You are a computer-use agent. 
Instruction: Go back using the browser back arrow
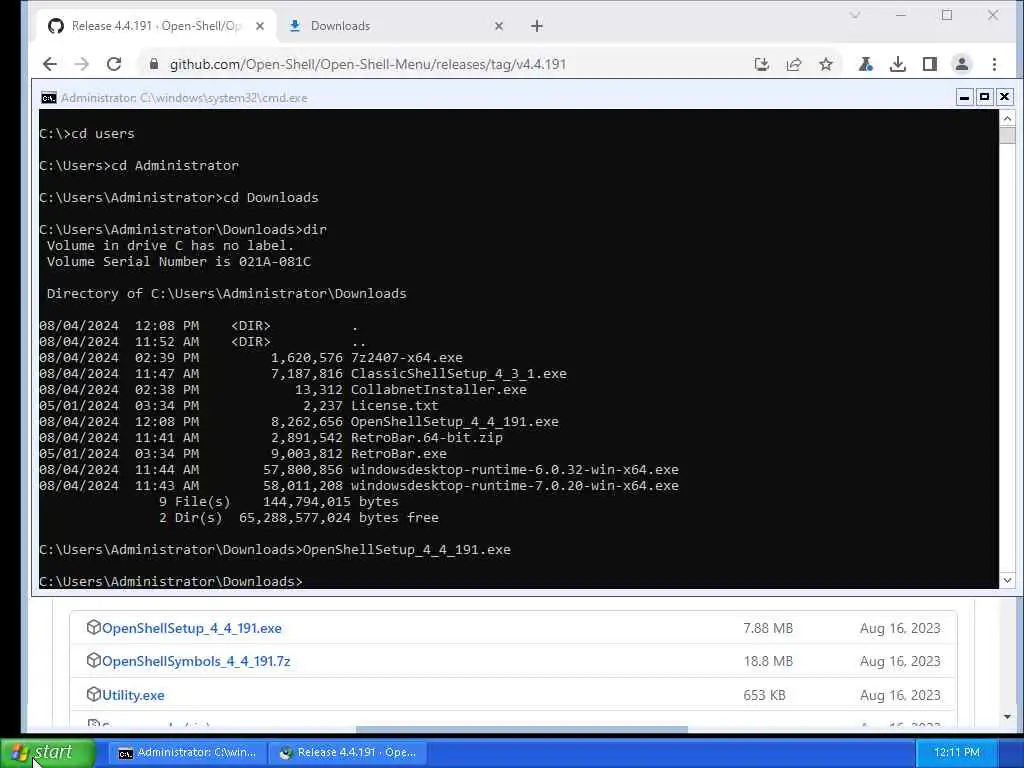coord(50,64)
